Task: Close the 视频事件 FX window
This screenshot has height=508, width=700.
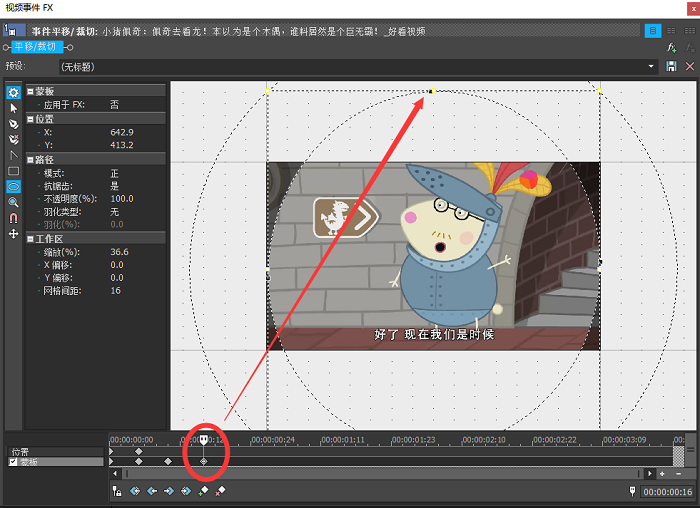Action: [693, 8]
